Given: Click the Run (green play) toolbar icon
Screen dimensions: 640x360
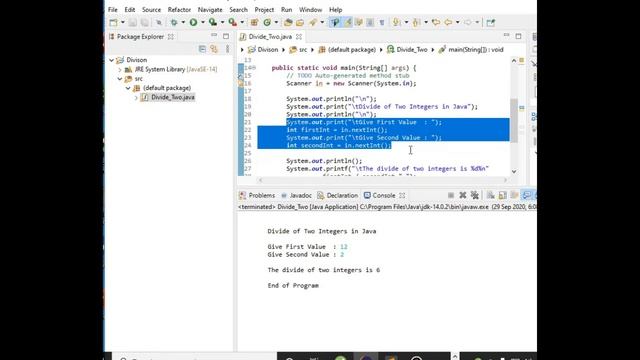Looking at the screenshot, I should point(193,22).
